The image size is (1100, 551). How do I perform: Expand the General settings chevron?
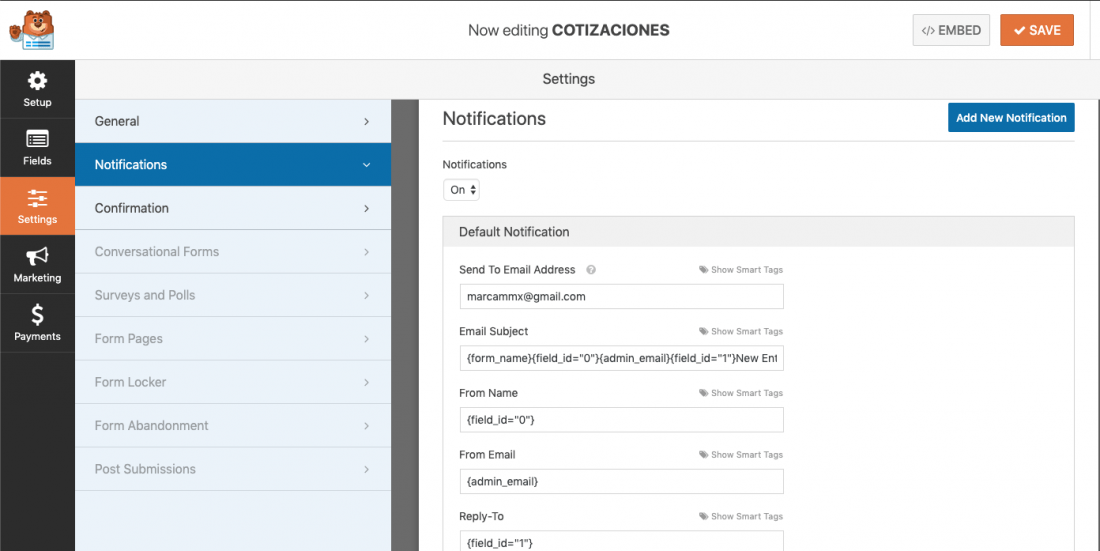366,121
